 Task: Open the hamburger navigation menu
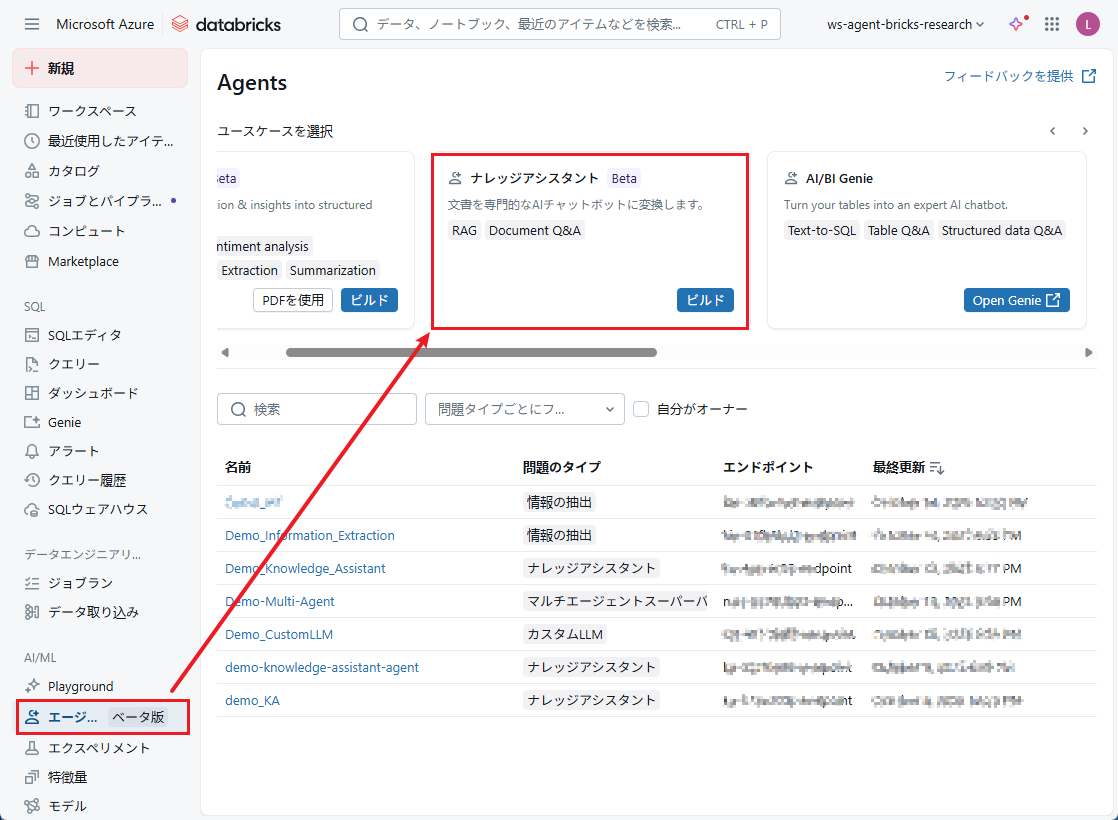[x=32, y=24]
